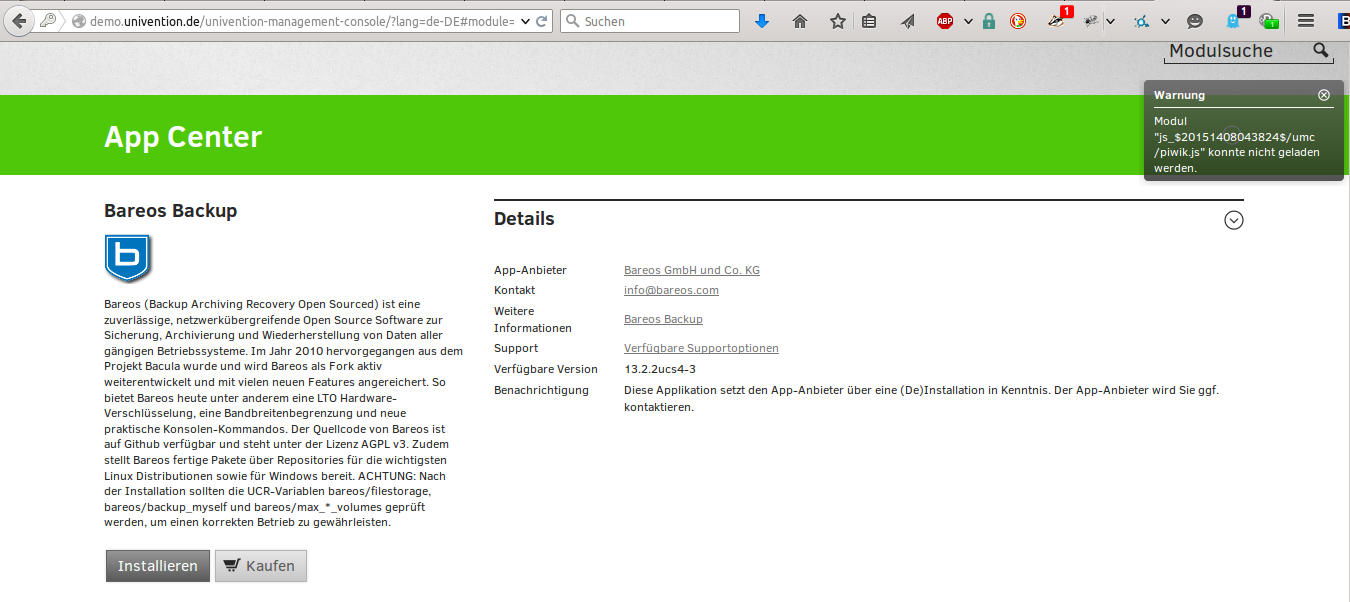
Task: Dismiss the Warnung notification
Action: (x=1324, y=95)
